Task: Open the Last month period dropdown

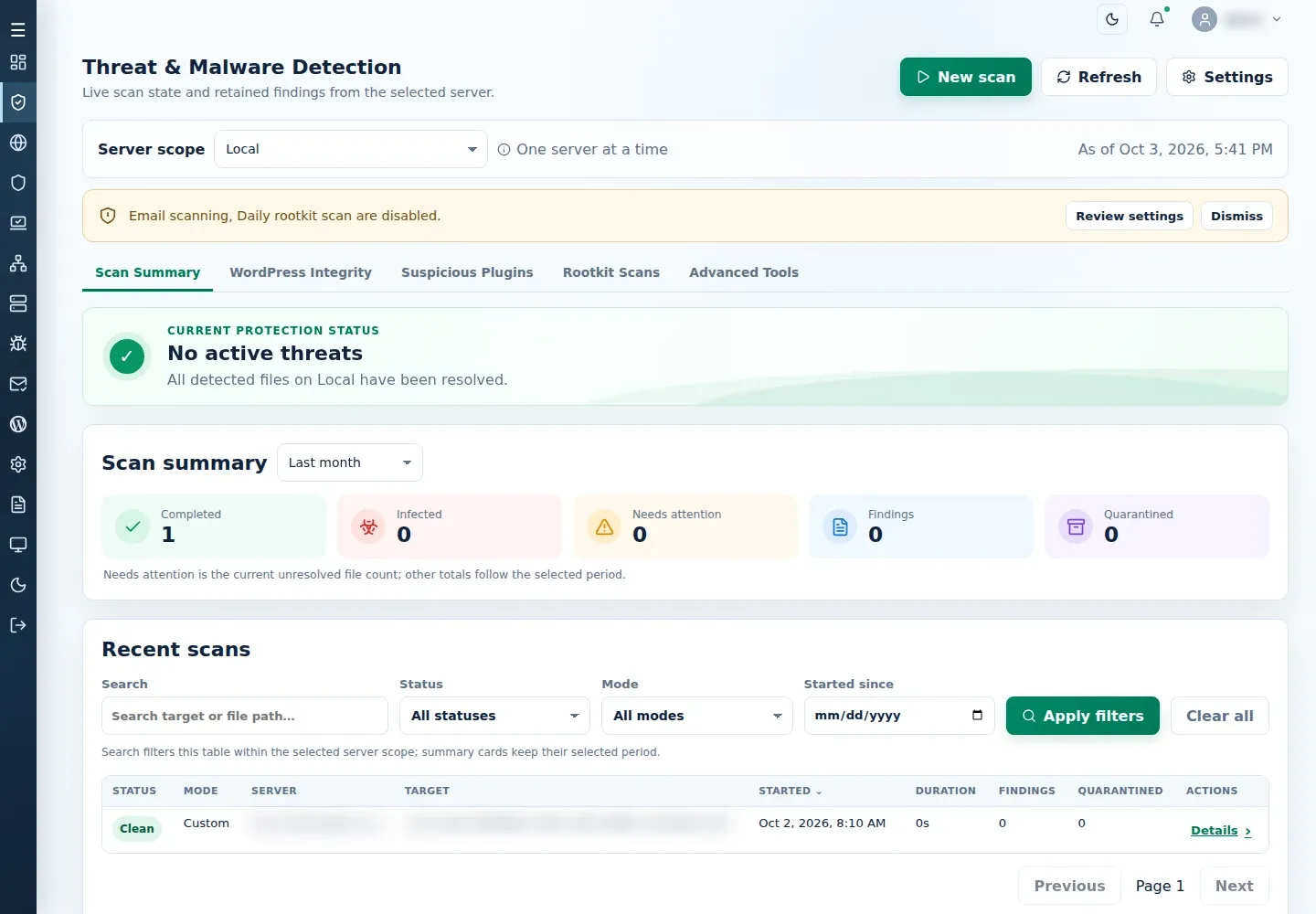Action: [350, 462]
